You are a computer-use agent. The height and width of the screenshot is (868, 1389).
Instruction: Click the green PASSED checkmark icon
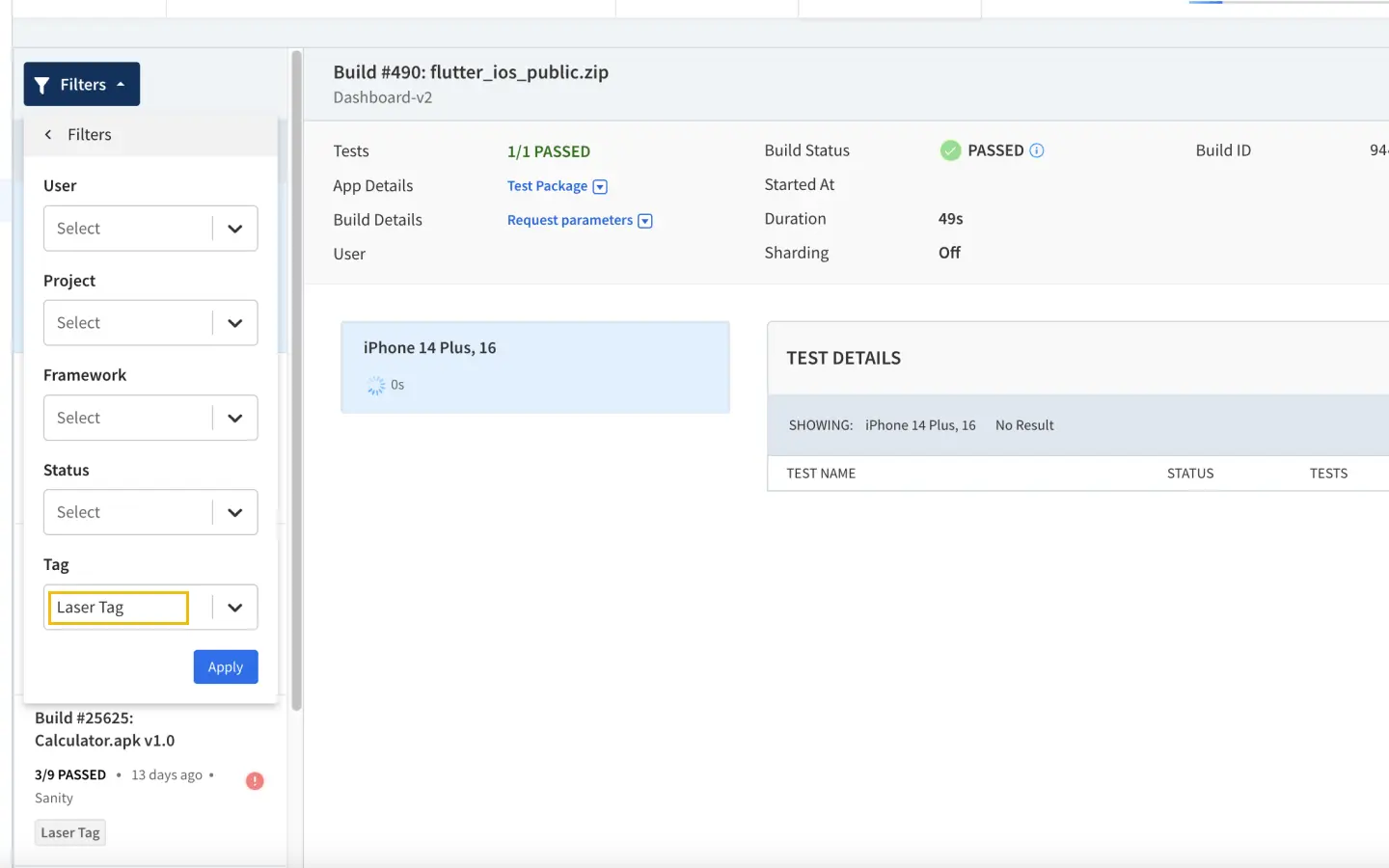coord(950,150)
